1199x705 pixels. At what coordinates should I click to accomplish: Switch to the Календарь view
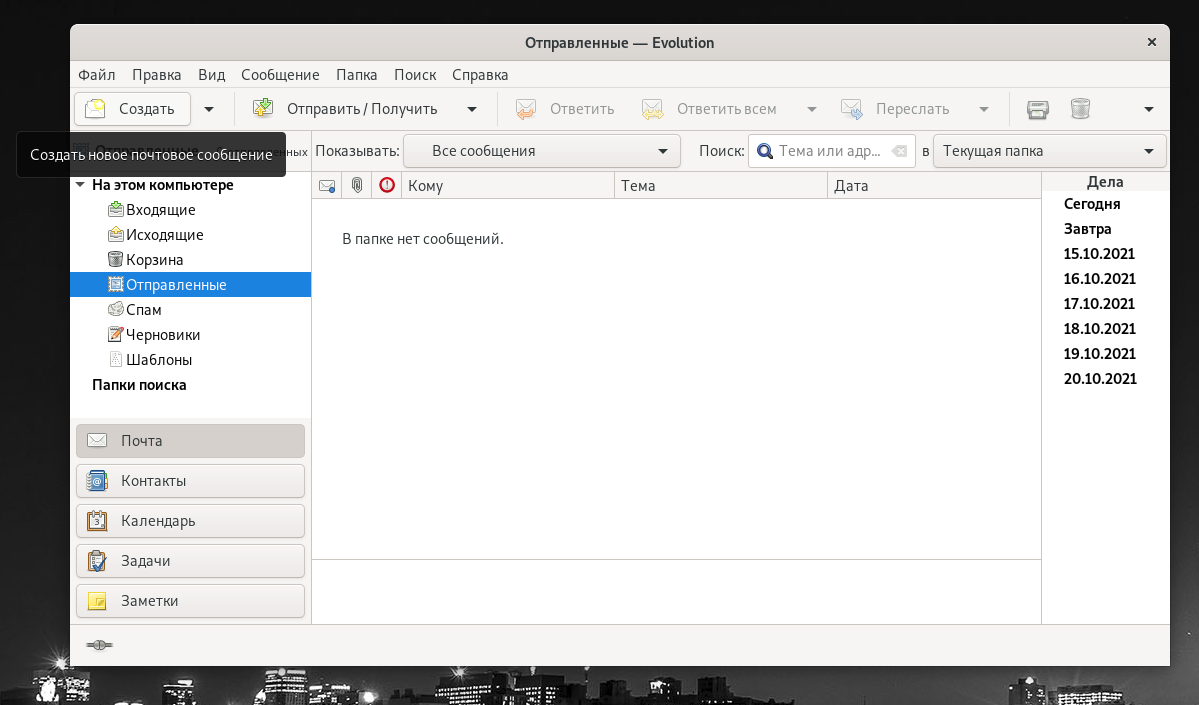(190, 521)
